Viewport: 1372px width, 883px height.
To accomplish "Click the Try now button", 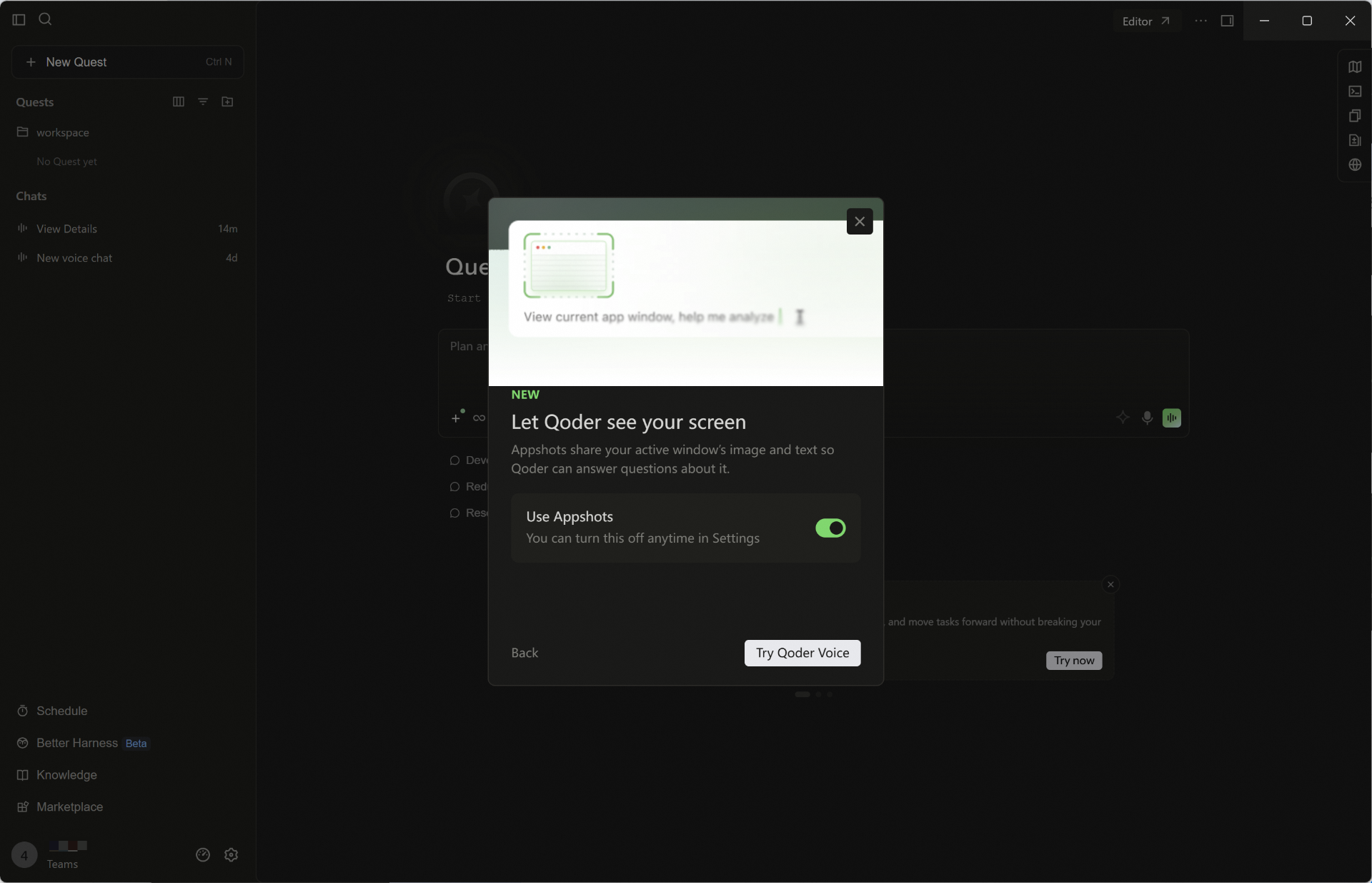I will click(x=1074, y=661).
